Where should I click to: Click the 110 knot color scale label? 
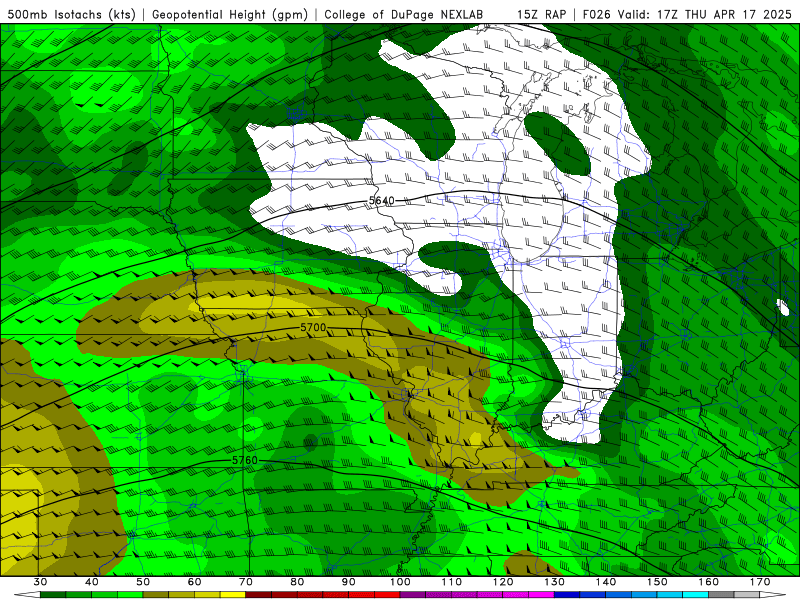452,582
